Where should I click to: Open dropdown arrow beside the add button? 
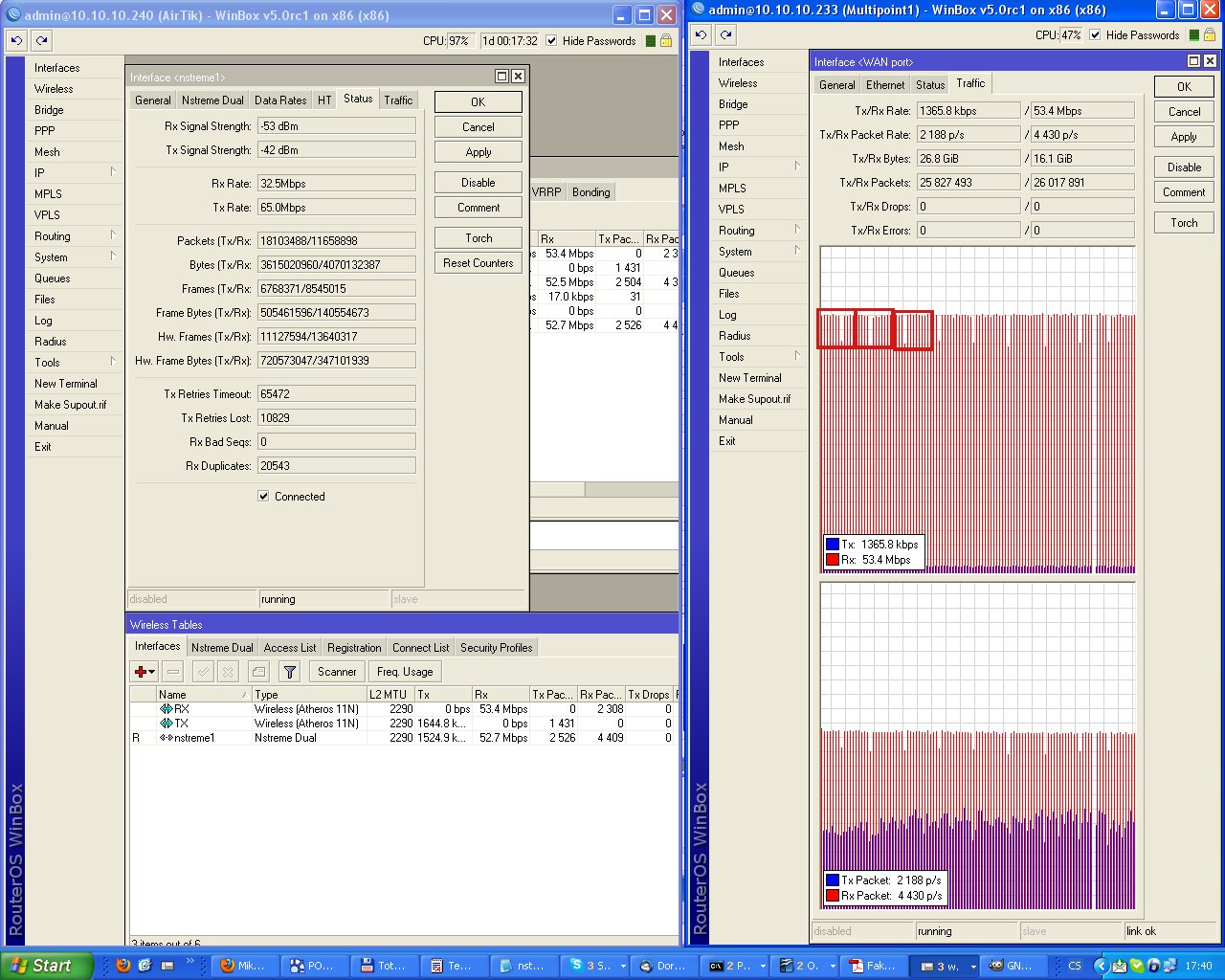(152, 672)
